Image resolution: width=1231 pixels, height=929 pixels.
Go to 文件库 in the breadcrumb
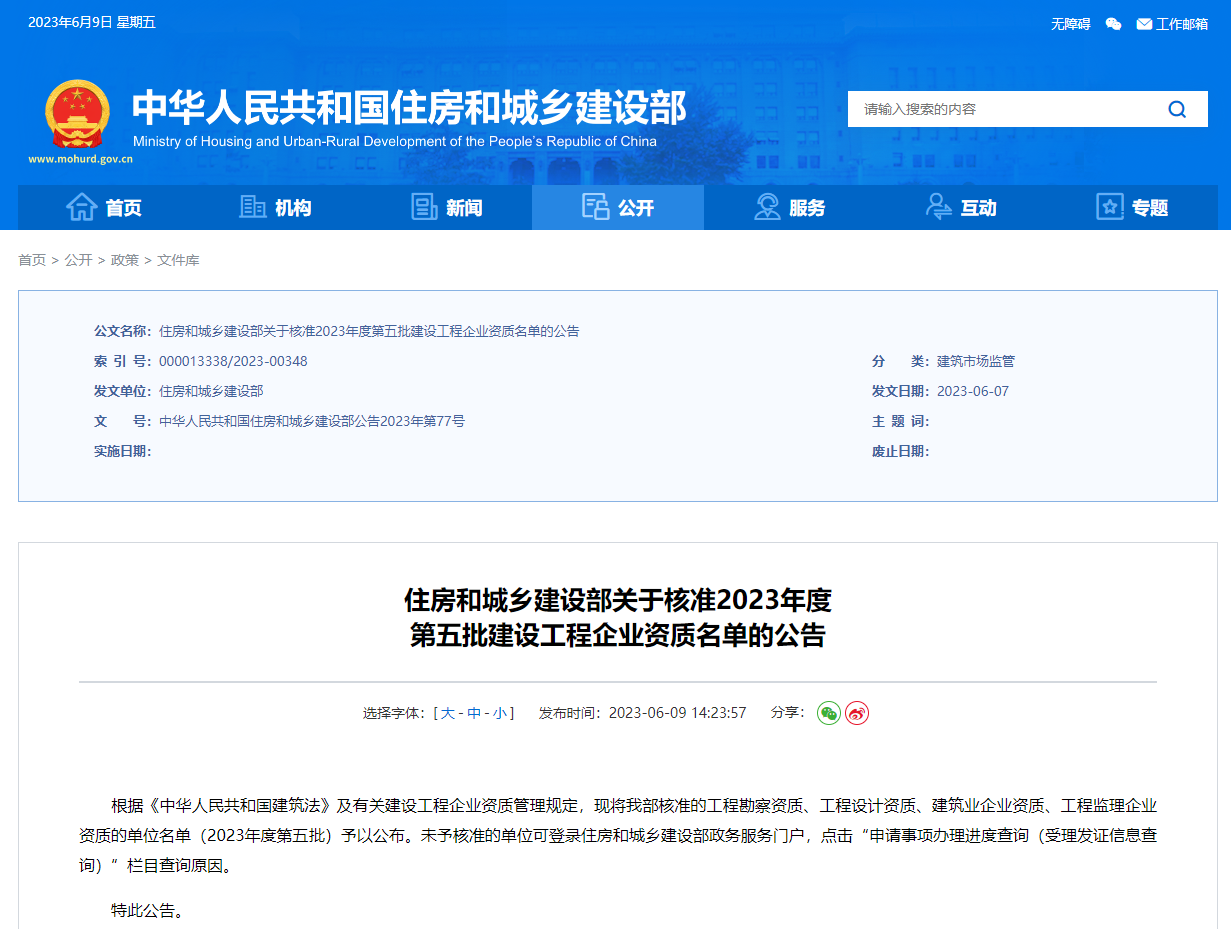point(178,260)
